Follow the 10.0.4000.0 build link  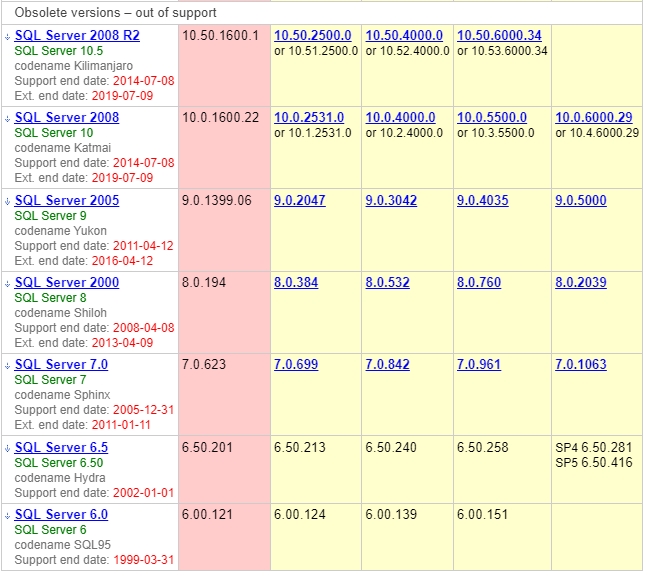point(400,118)
